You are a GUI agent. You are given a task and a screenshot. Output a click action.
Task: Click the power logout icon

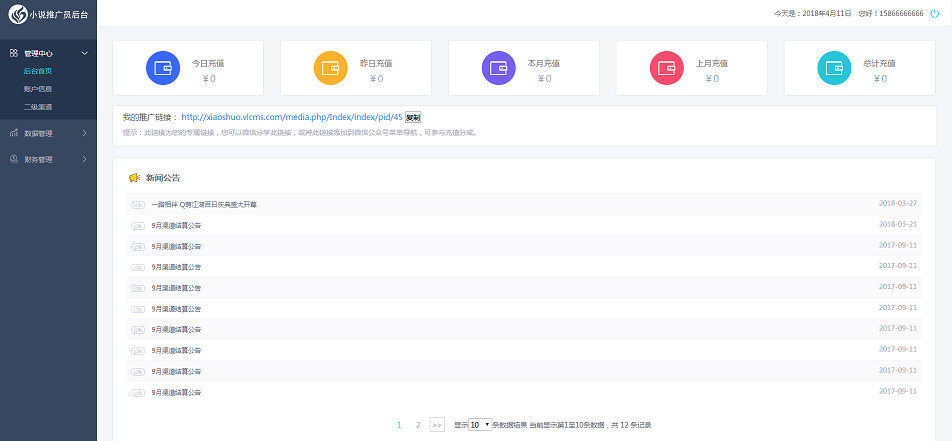click(934, 13)
